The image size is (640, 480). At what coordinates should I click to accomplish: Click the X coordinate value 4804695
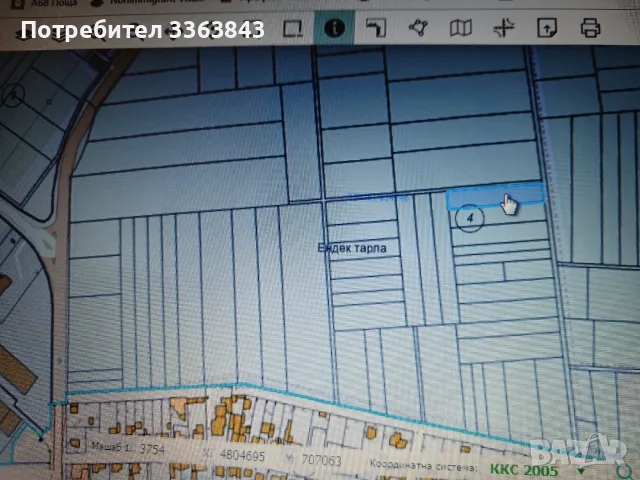click(242, 455)
